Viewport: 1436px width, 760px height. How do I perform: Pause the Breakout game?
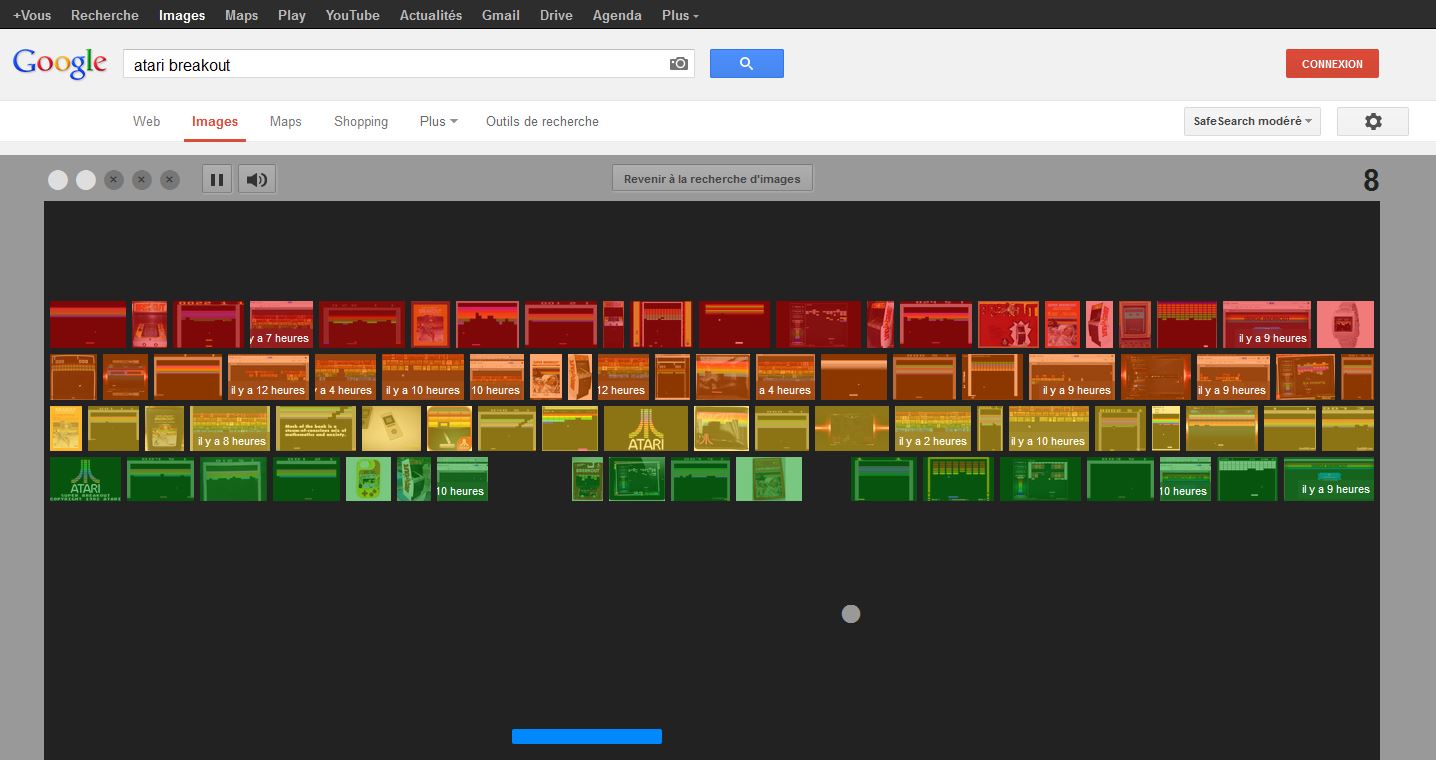(x=217, y=180)
